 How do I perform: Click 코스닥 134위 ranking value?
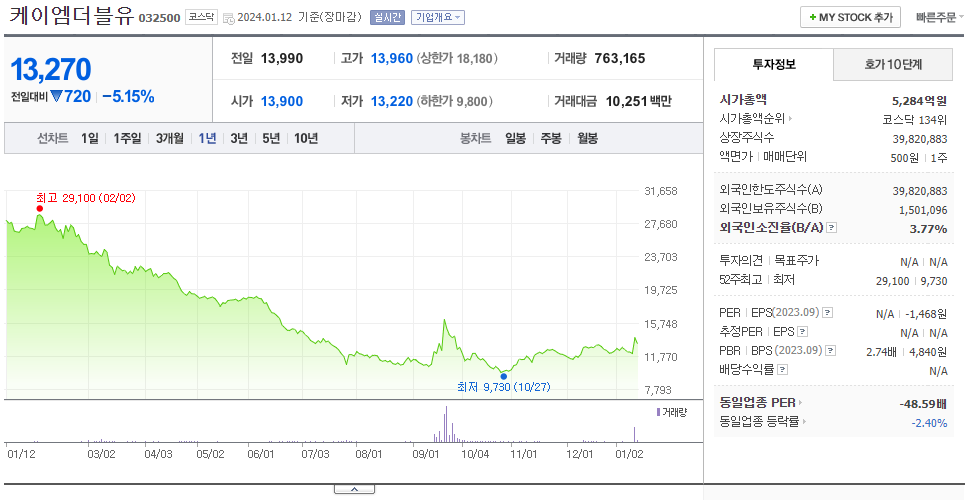915,119
